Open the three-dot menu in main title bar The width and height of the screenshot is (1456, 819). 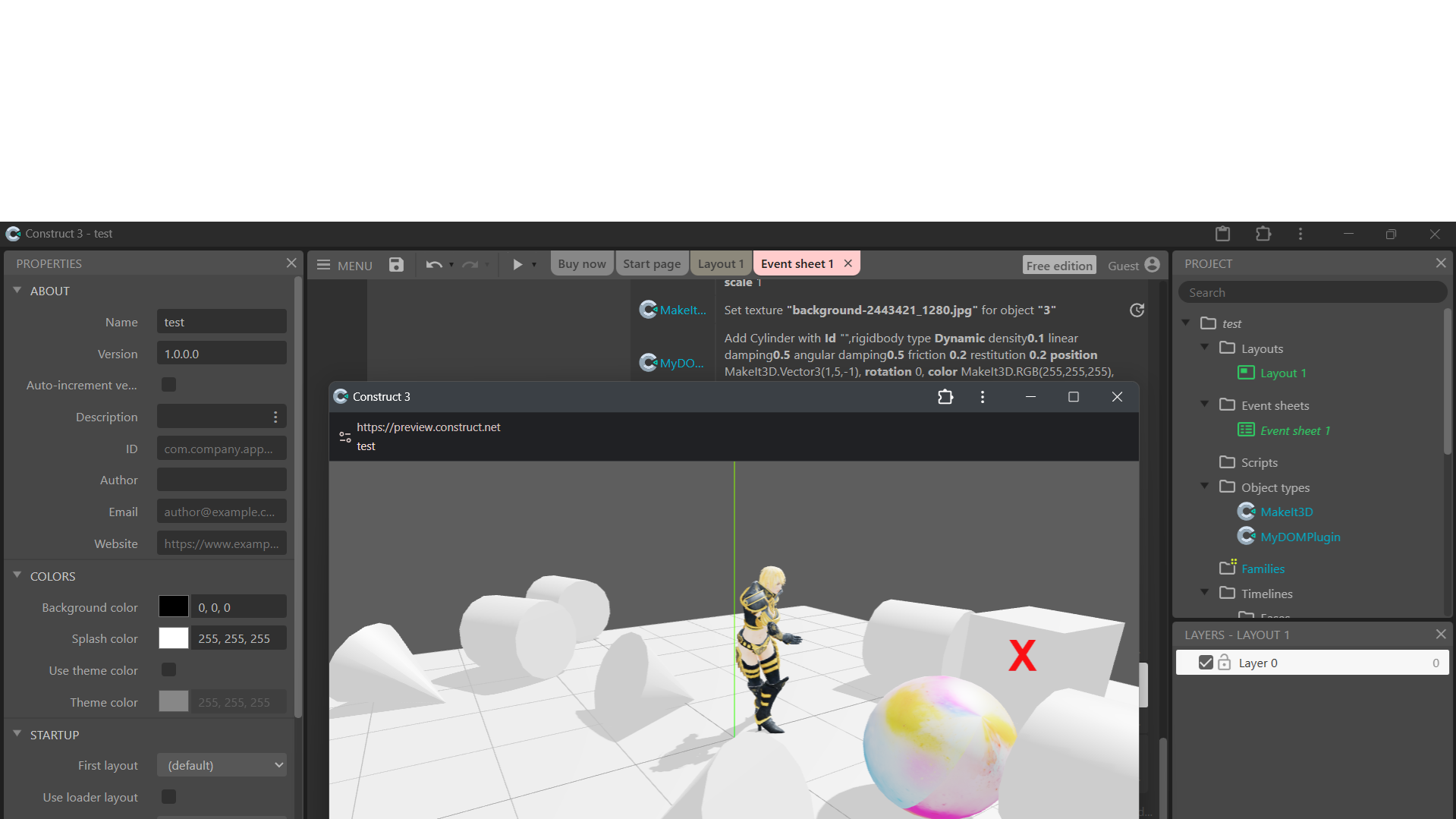1300,234
